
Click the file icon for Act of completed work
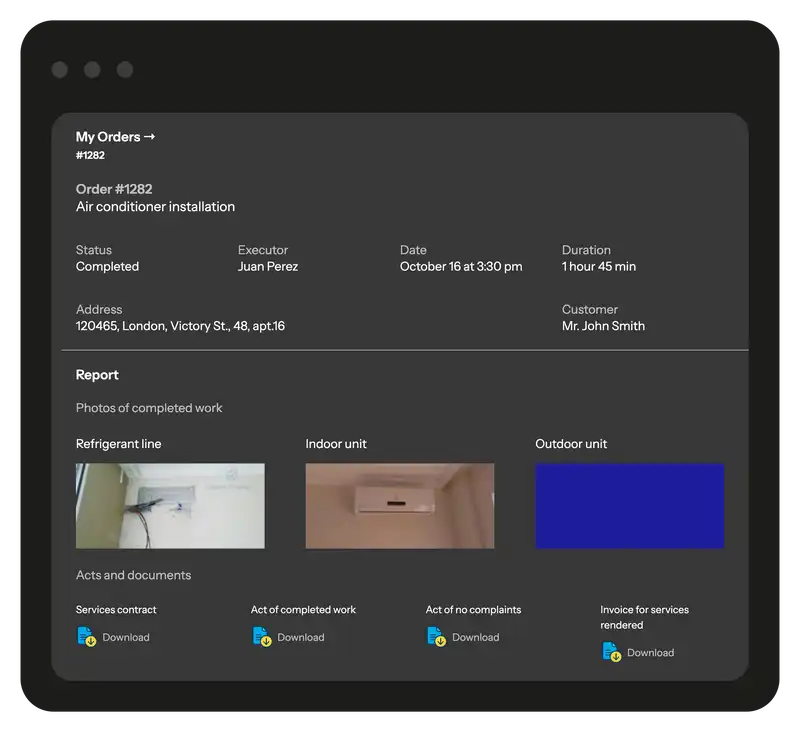262,637
